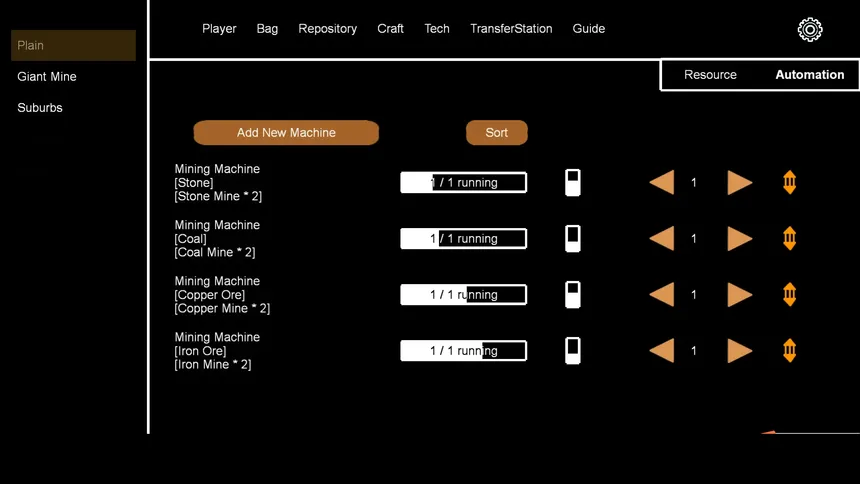Increase Coal machine count with right arrow
Image resolution: width=860 pixels, height=484 pixels.
click(x=739, y=239)
